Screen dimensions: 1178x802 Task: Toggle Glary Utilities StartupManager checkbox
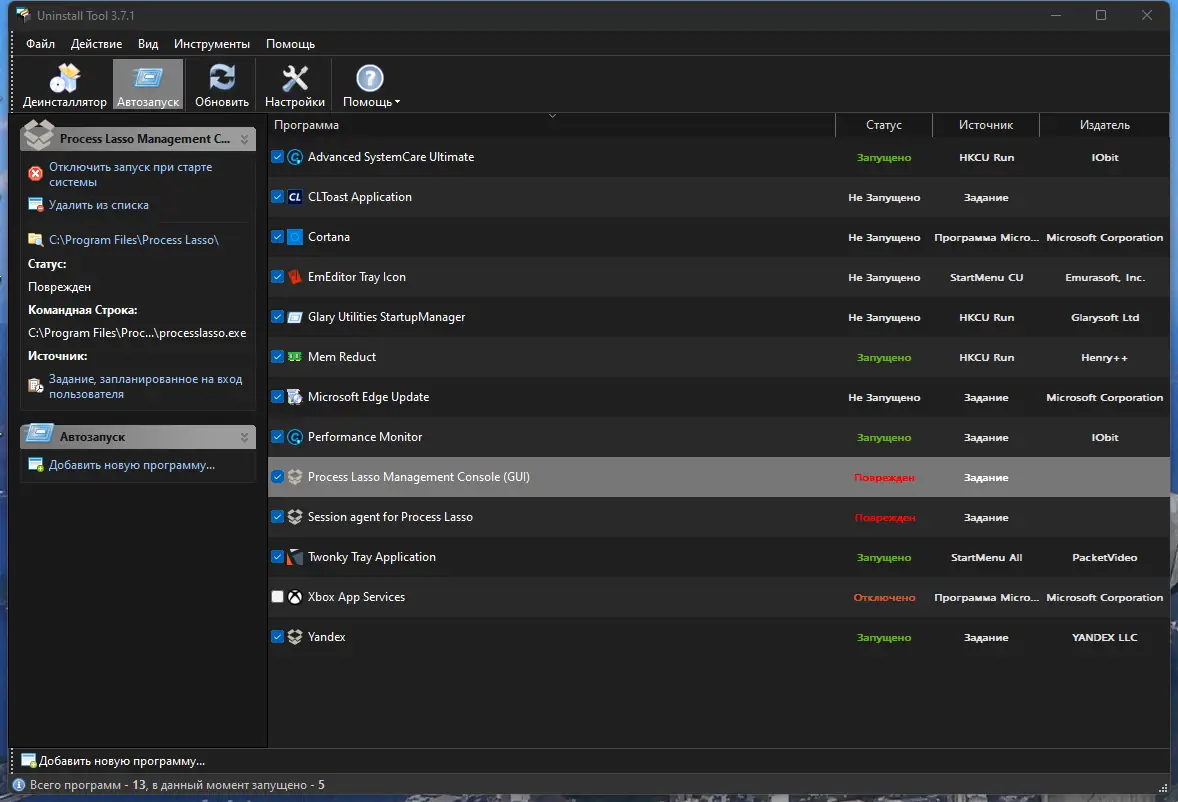[x=277, y=316]
